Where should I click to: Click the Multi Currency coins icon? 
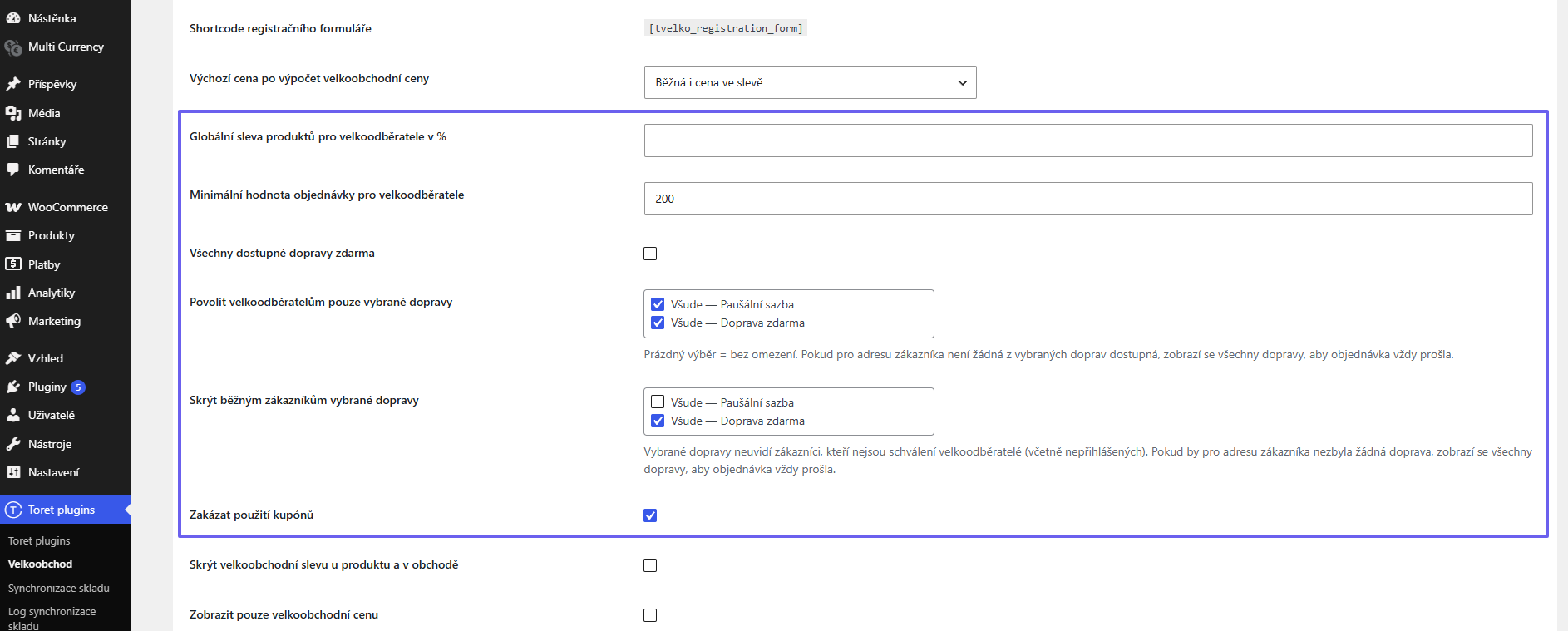(x=13, y=47)
